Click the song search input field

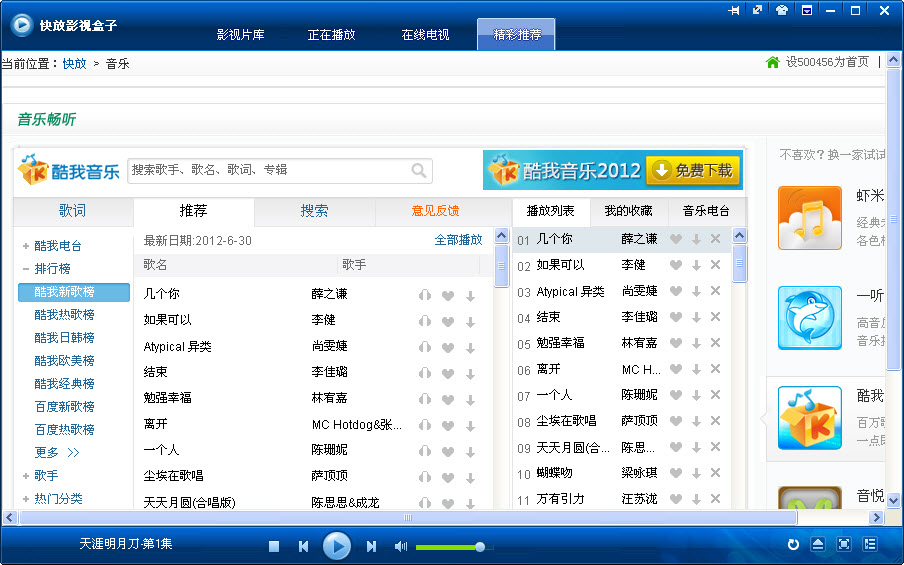coord(268,170)
